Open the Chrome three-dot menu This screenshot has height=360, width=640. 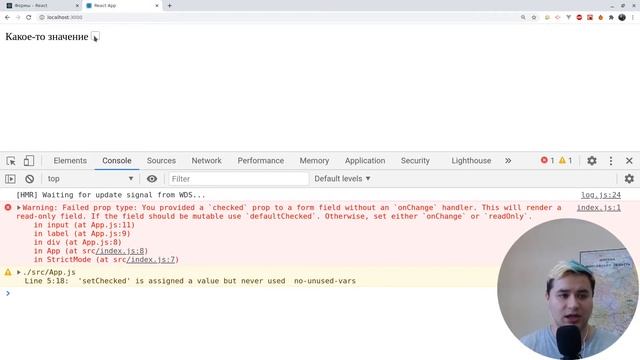(633, 18)
